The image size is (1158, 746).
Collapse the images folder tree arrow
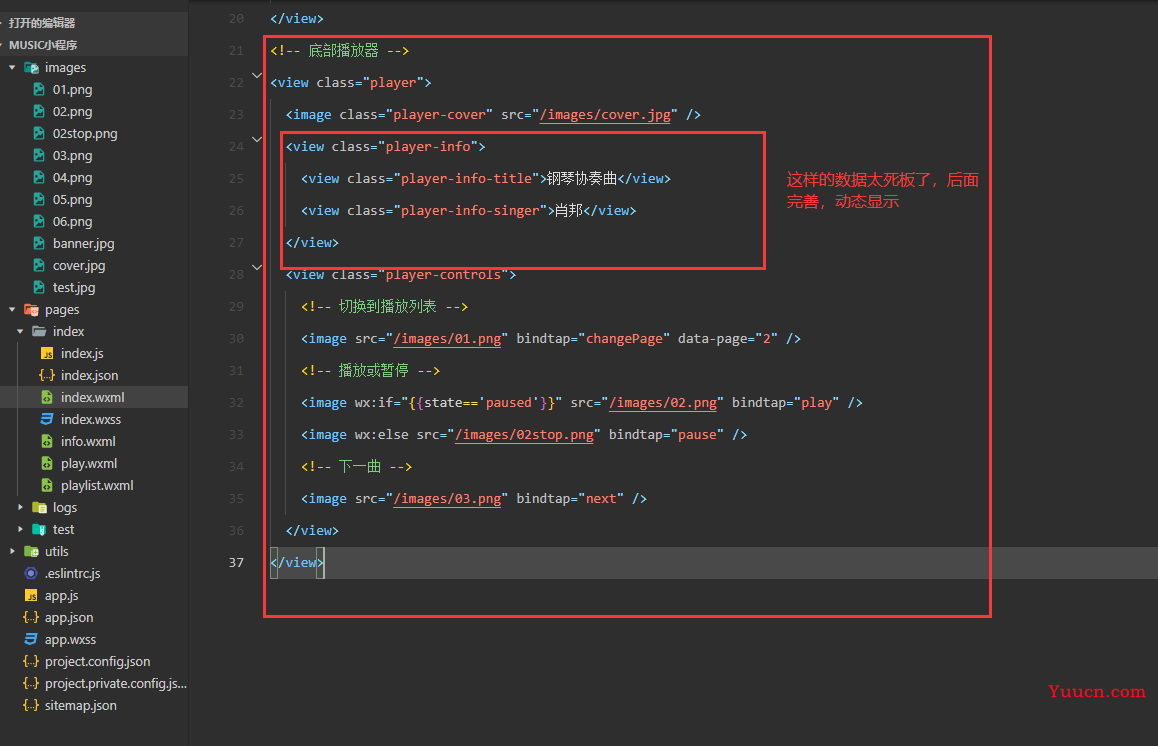(x=12, y=67)
